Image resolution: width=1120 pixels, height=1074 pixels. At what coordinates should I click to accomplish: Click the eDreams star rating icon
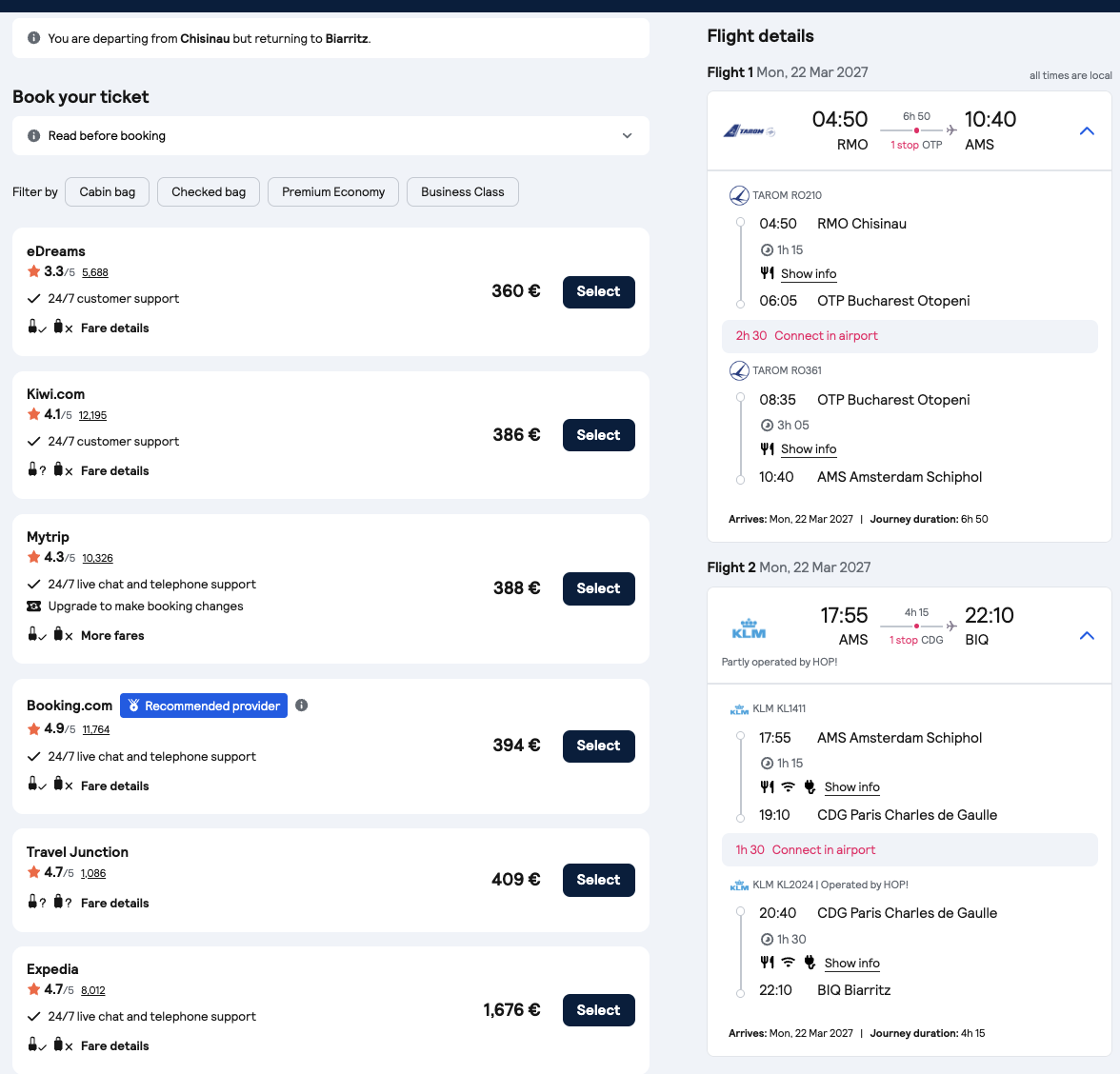pos(33,271)
